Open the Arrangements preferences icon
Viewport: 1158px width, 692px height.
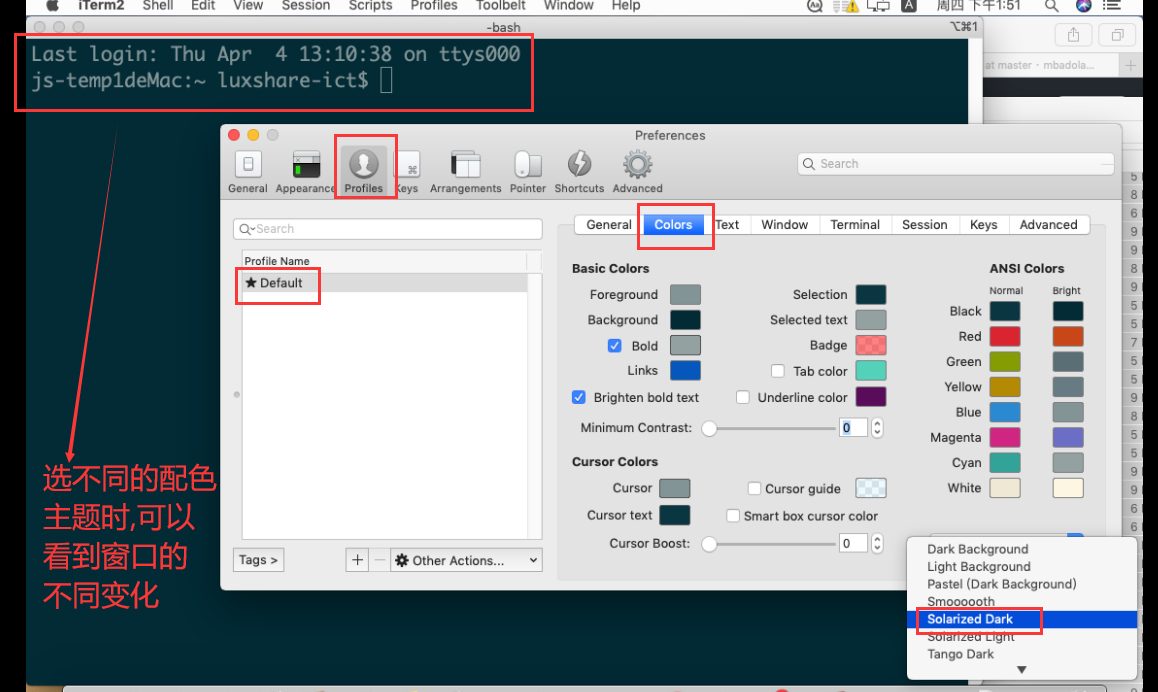point(465,172)
